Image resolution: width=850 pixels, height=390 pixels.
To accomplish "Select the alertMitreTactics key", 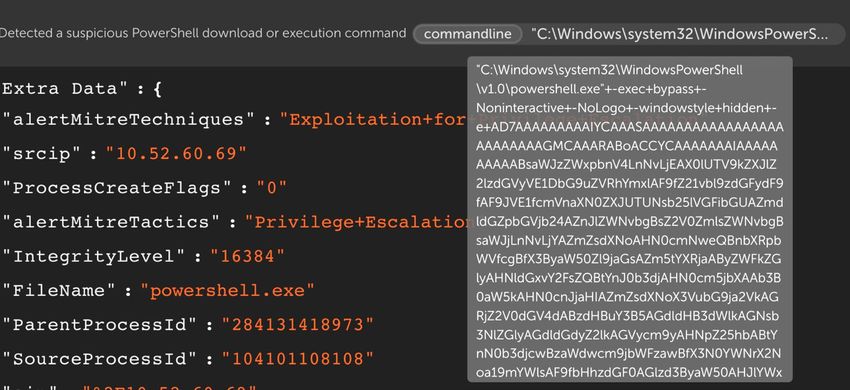I will (x=111, y=222).
